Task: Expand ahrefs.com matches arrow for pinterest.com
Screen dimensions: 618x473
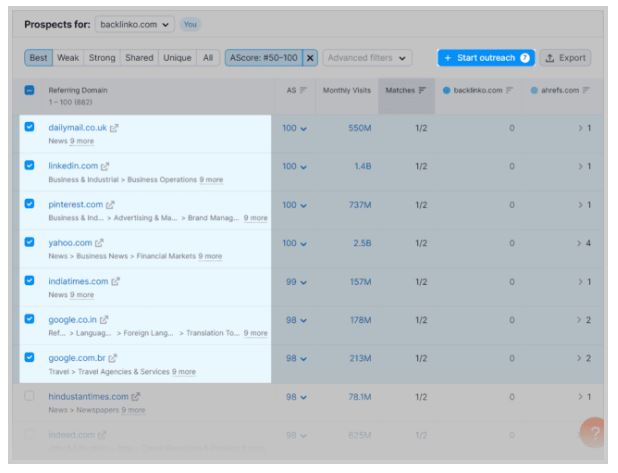Action: (580, 205)
